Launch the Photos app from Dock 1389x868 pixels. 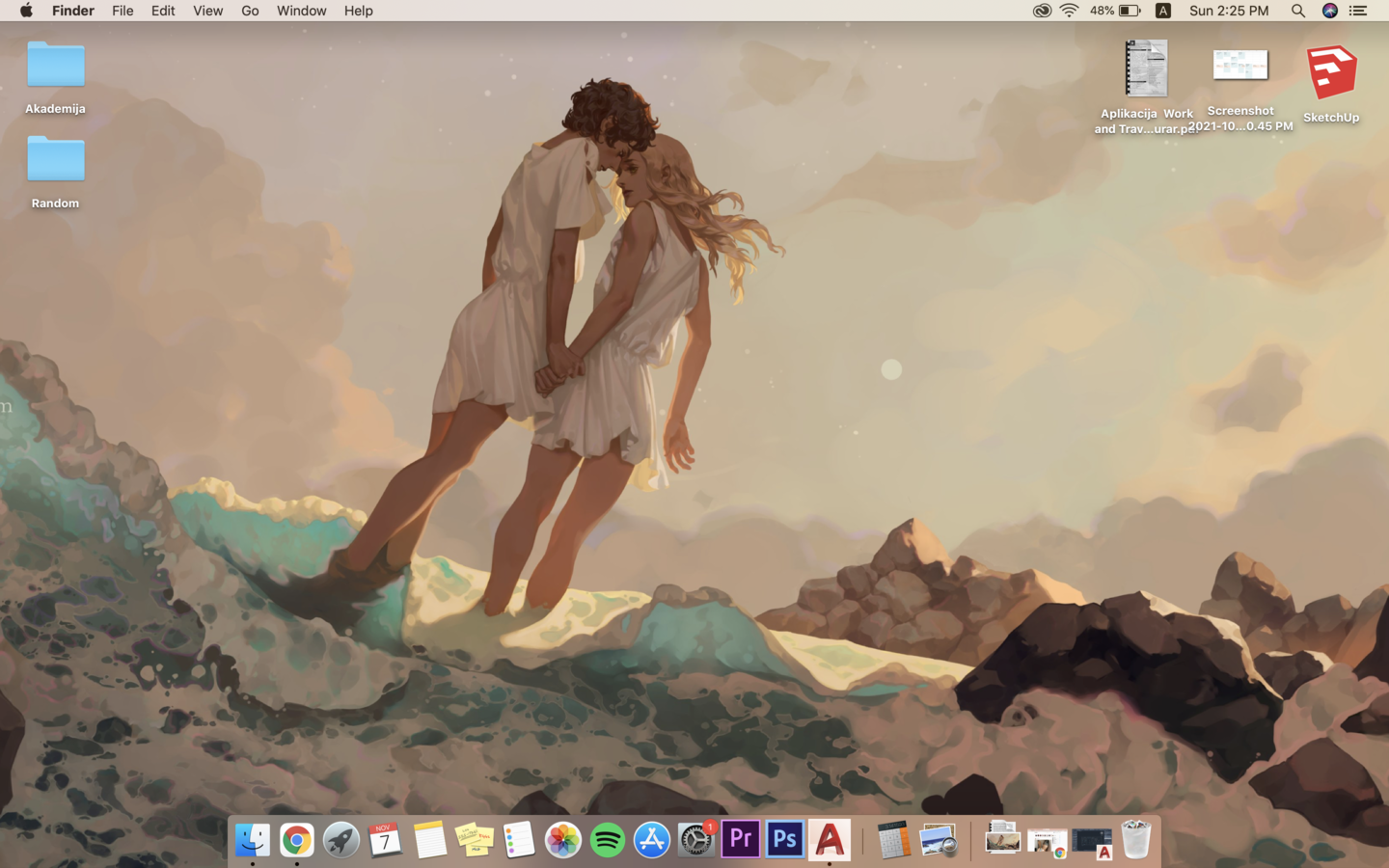tap(563, 840)
